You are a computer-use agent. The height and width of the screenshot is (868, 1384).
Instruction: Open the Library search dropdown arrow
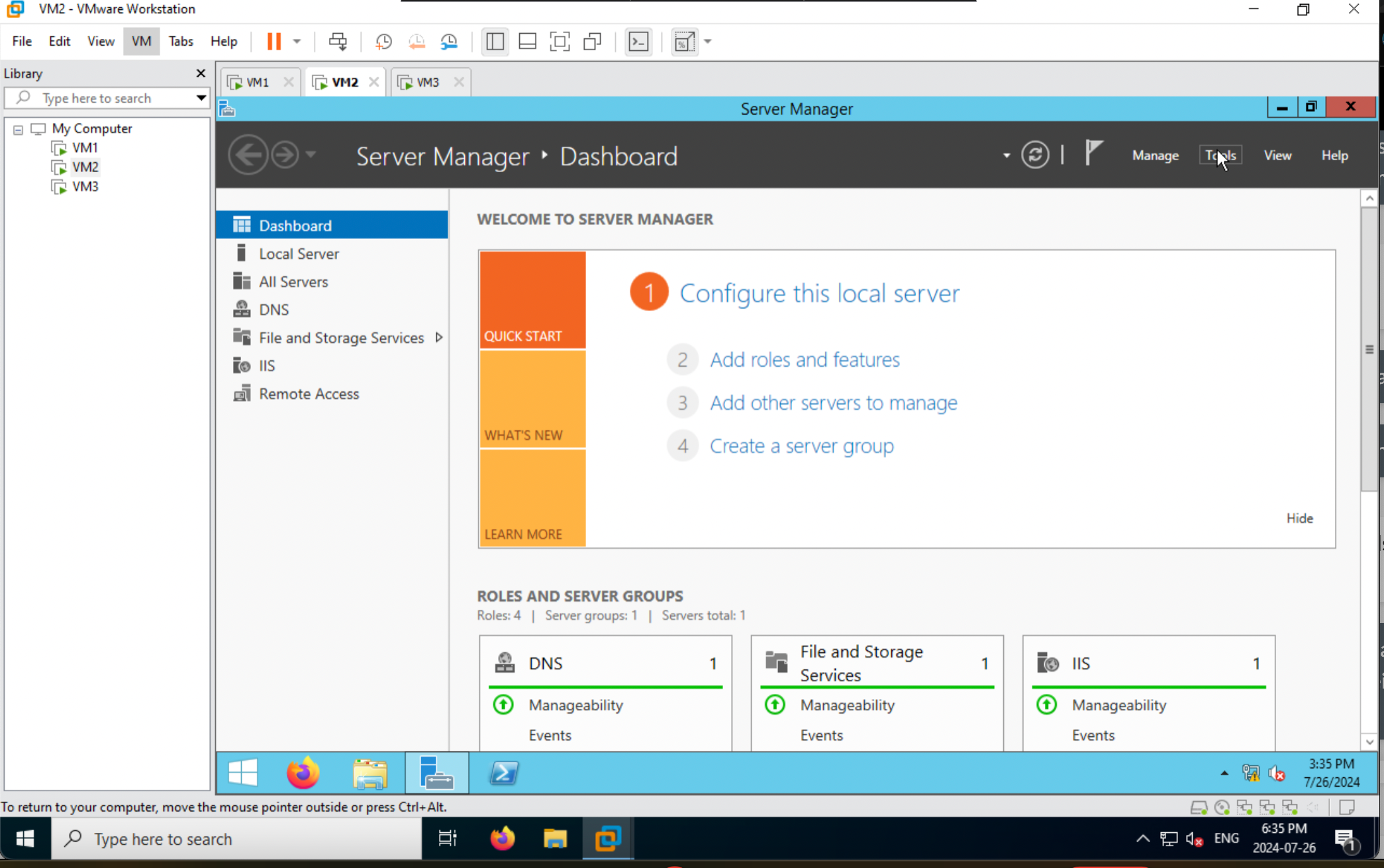coord(201,98)
